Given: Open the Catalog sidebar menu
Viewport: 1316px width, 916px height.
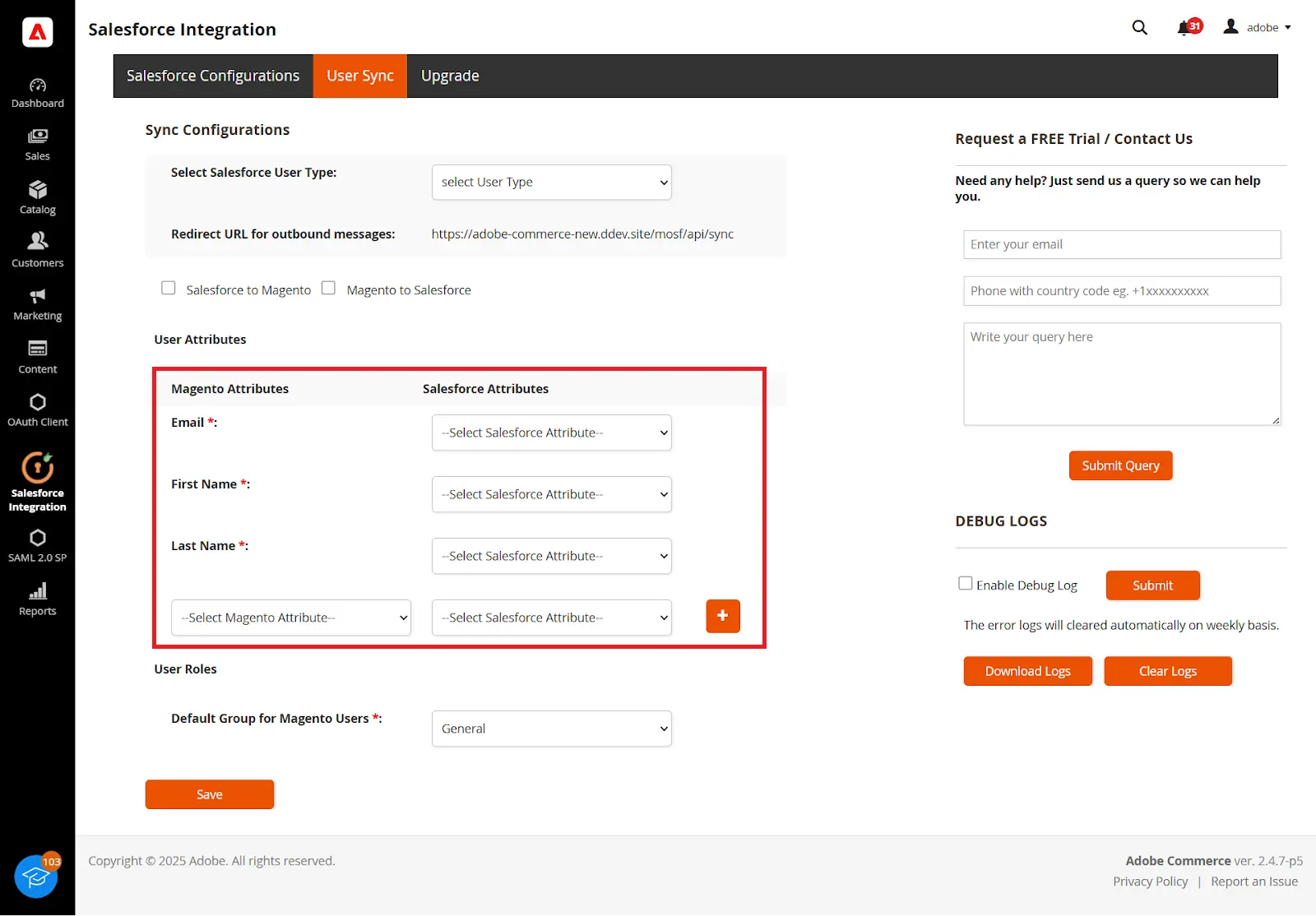Looking at the screenshot, I should click(38, 198).
